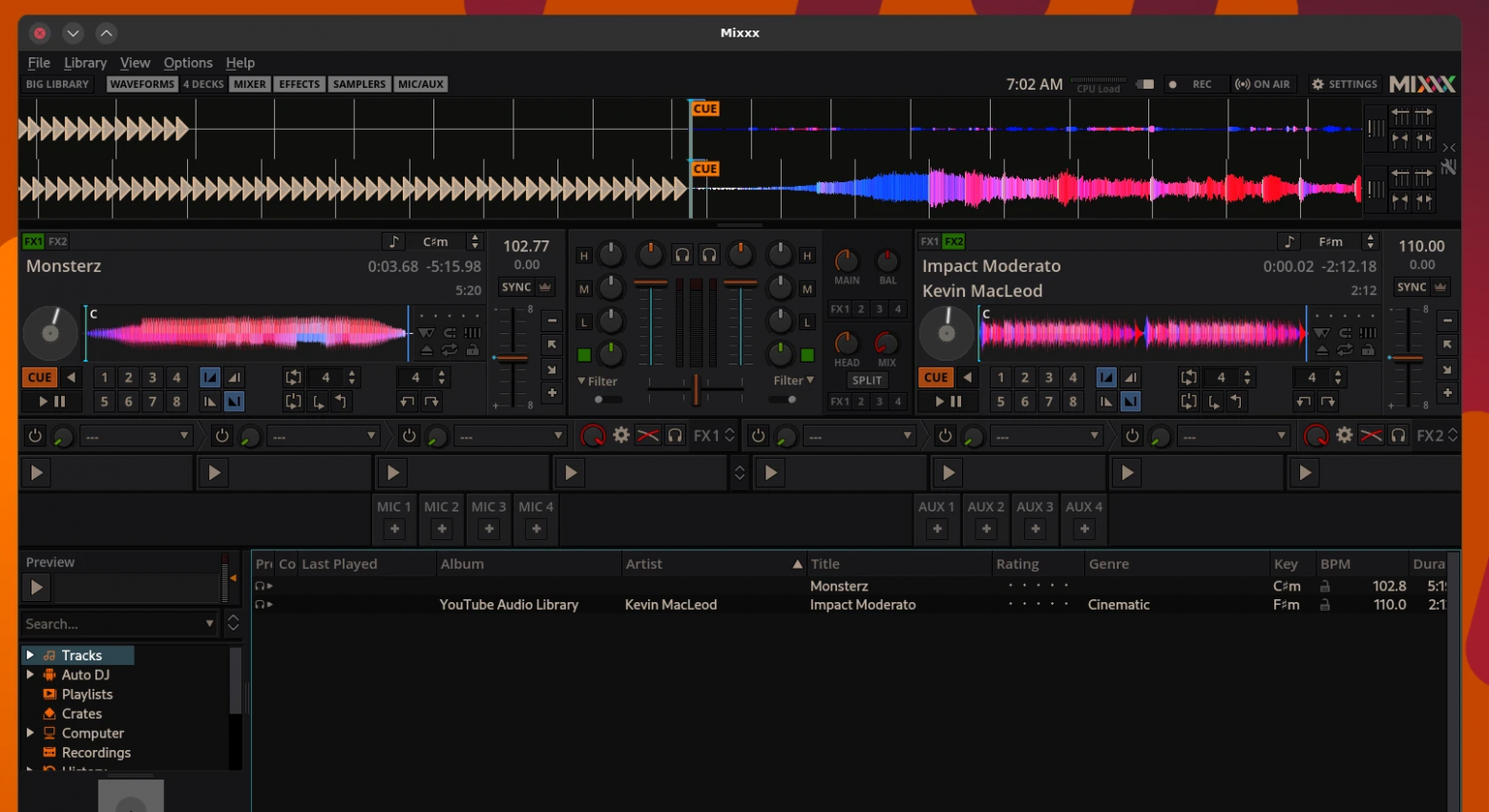The width and height of the screenshot is (1489, 812).
Task: Eject track from deck 1
Action: pyautogui.click(x=427, y=350)
